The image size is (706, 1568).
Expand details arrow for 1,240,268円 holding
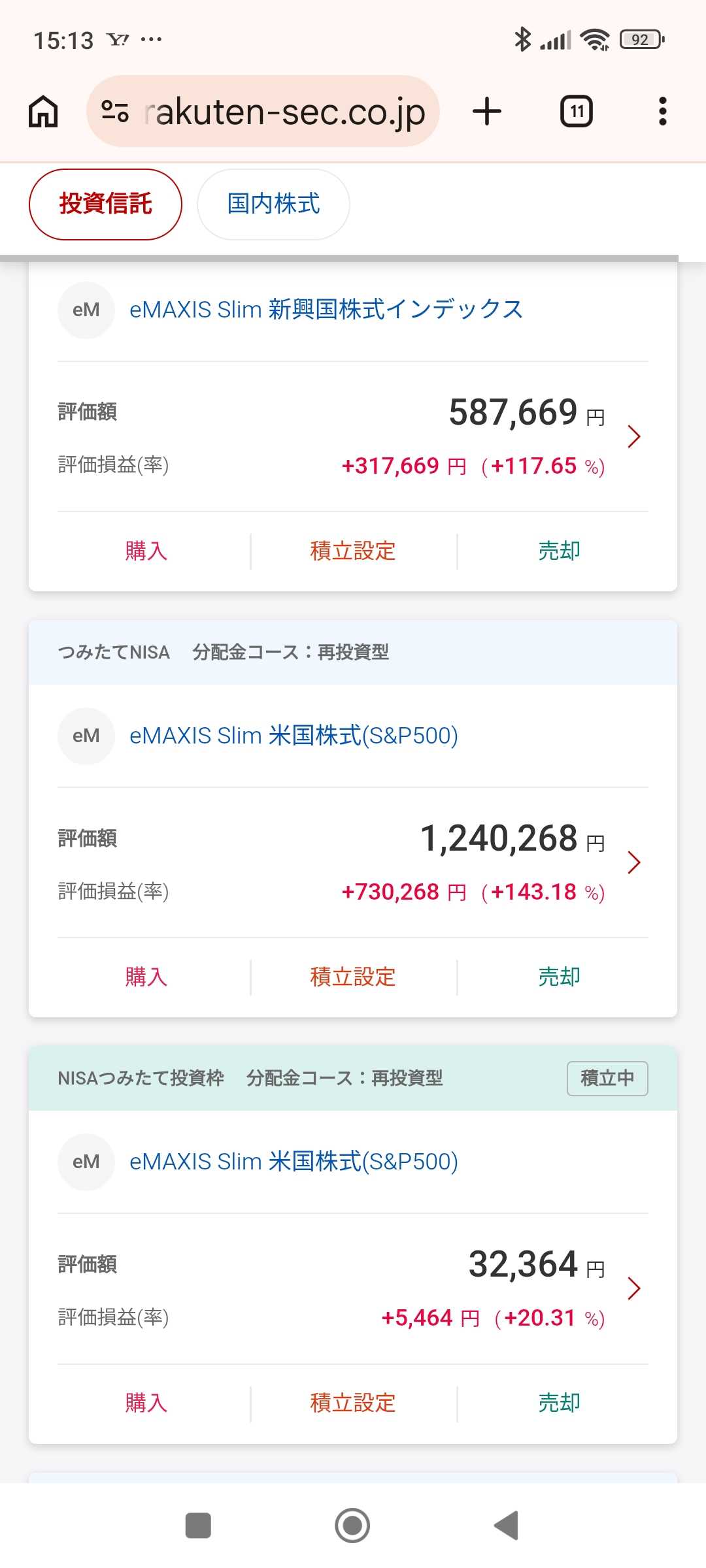point(633,862)
